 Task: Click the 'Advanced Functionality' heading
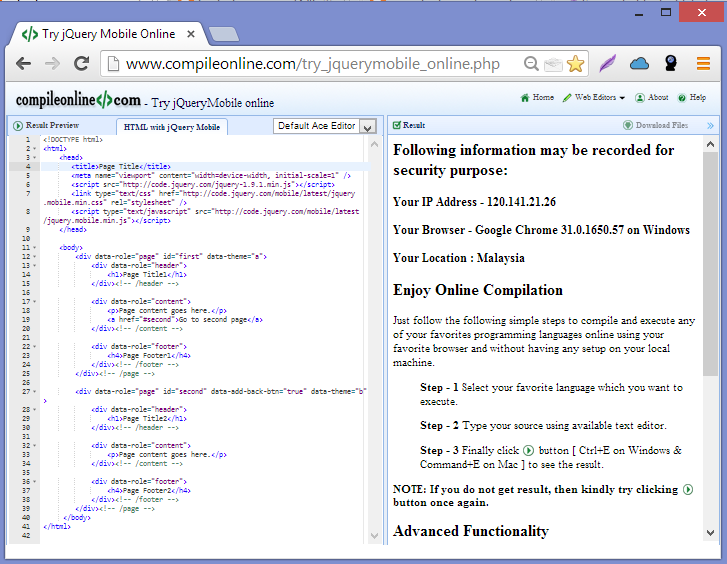point(471,531)
